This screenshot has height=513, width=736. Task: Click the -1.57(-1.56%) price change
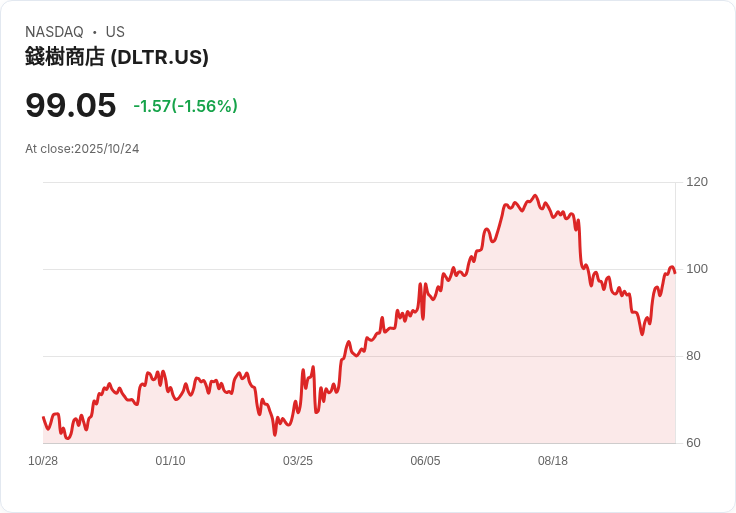(x=185, y=106)
